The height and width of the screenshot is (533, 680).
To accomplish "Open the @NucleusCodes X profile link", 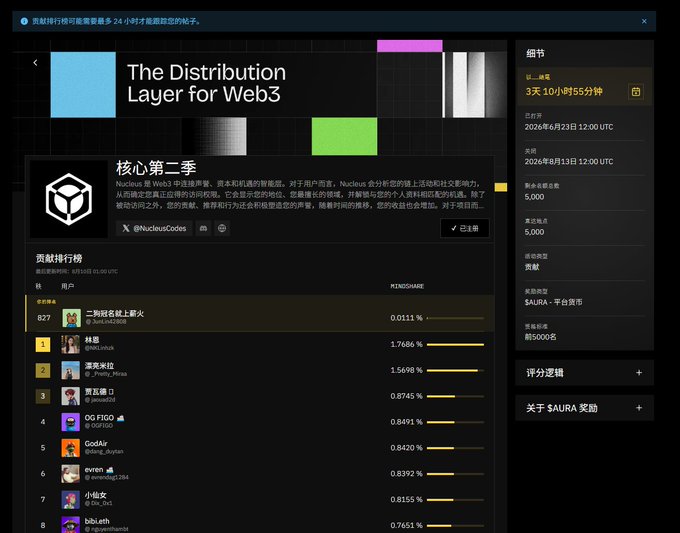I will pos(154,228).
